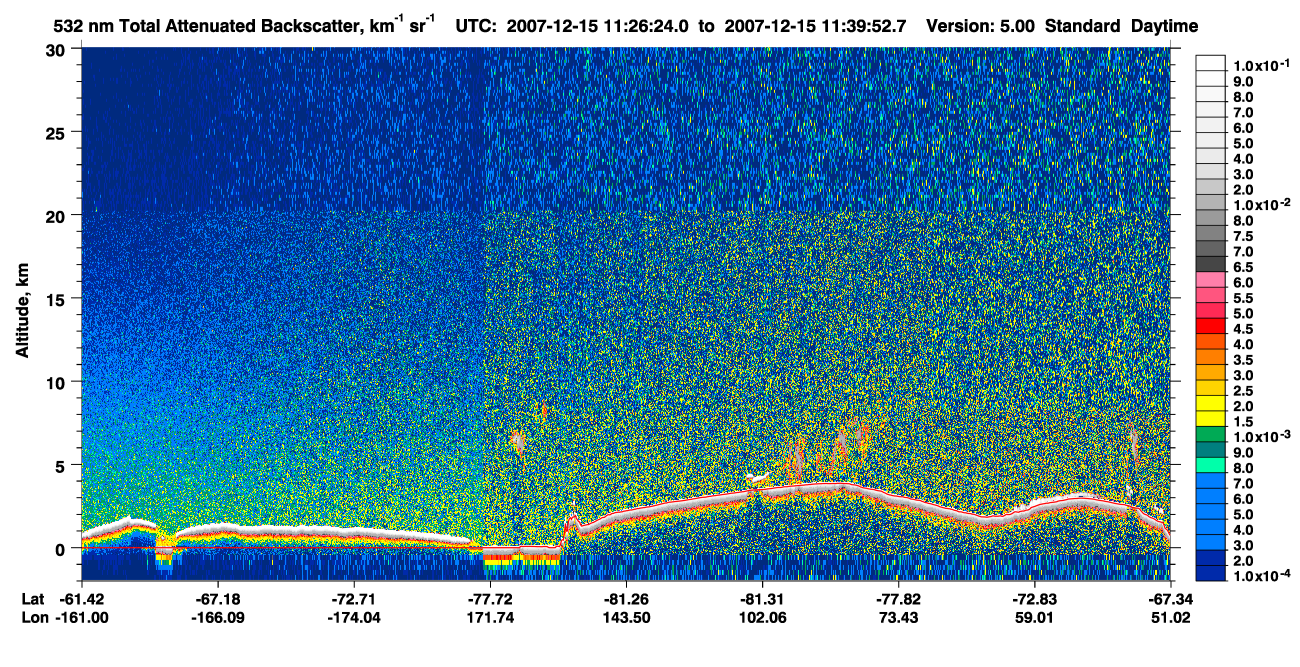Click the colorbar label '3.5'

click(1244, 359)
